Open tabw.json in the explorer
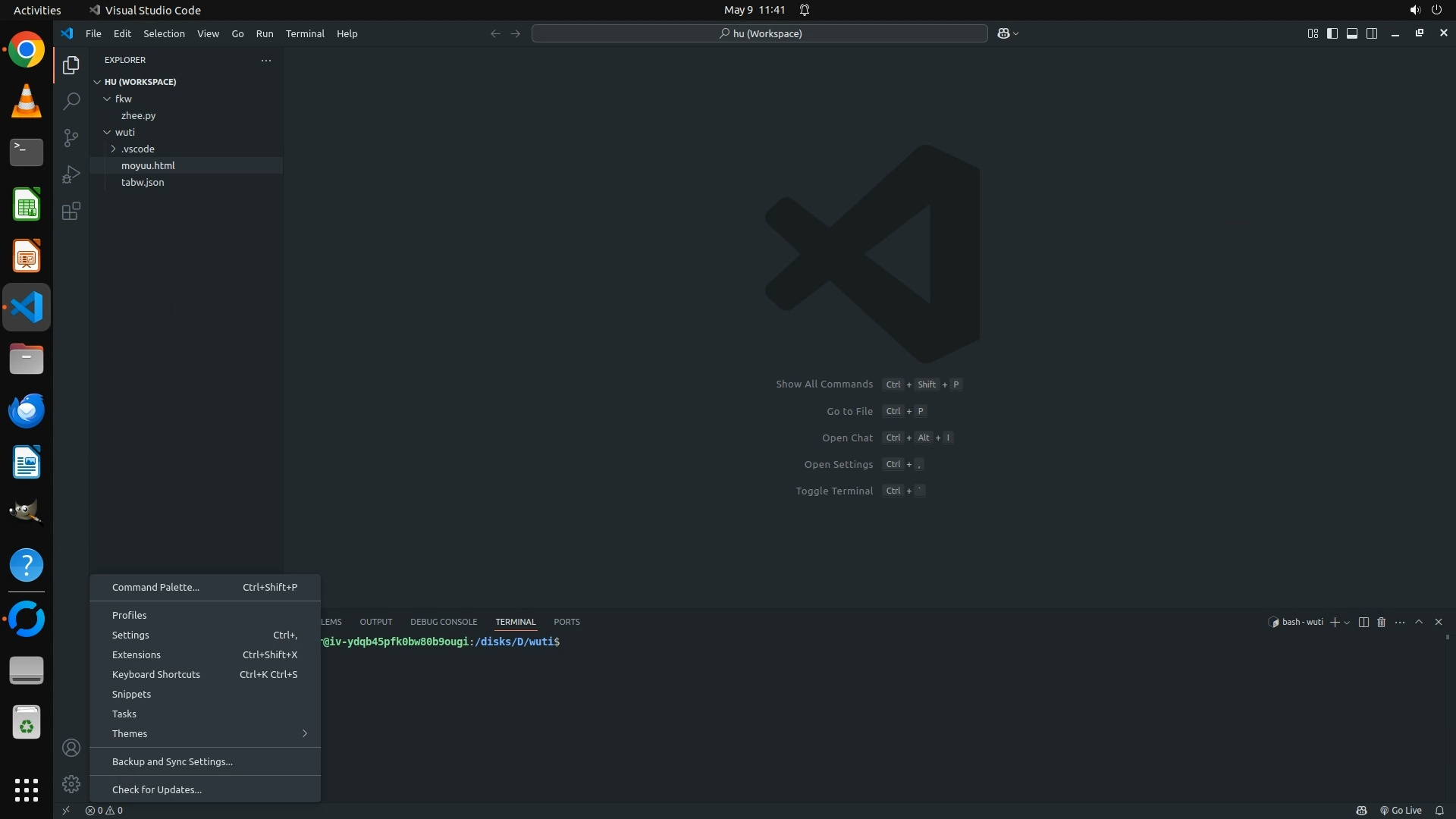Screen dimensions: 1456x819 [x=143, y=182]
